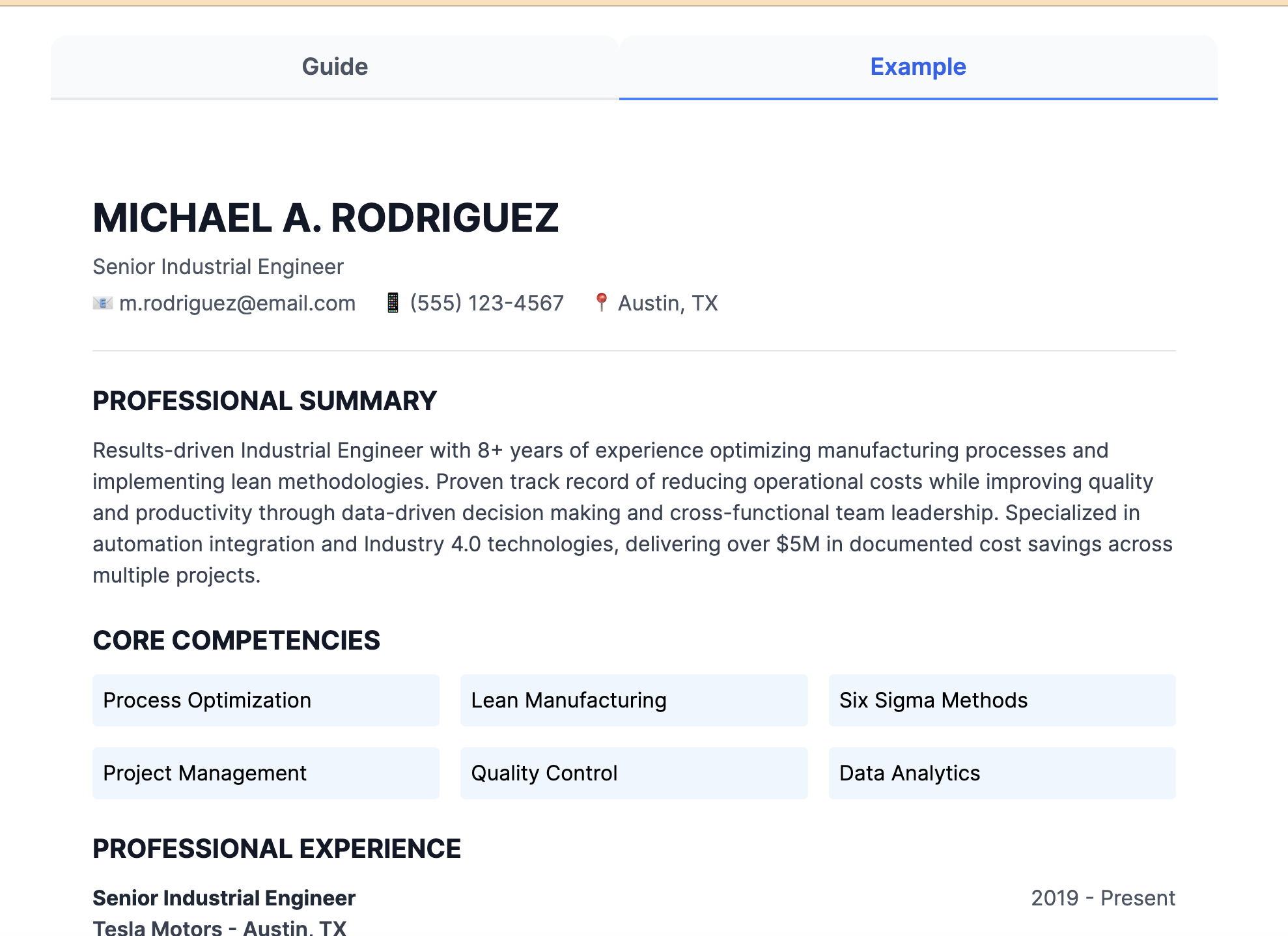Click the Process Optimization skill box
Screen dimensions: 1288x936
point(266,700)
